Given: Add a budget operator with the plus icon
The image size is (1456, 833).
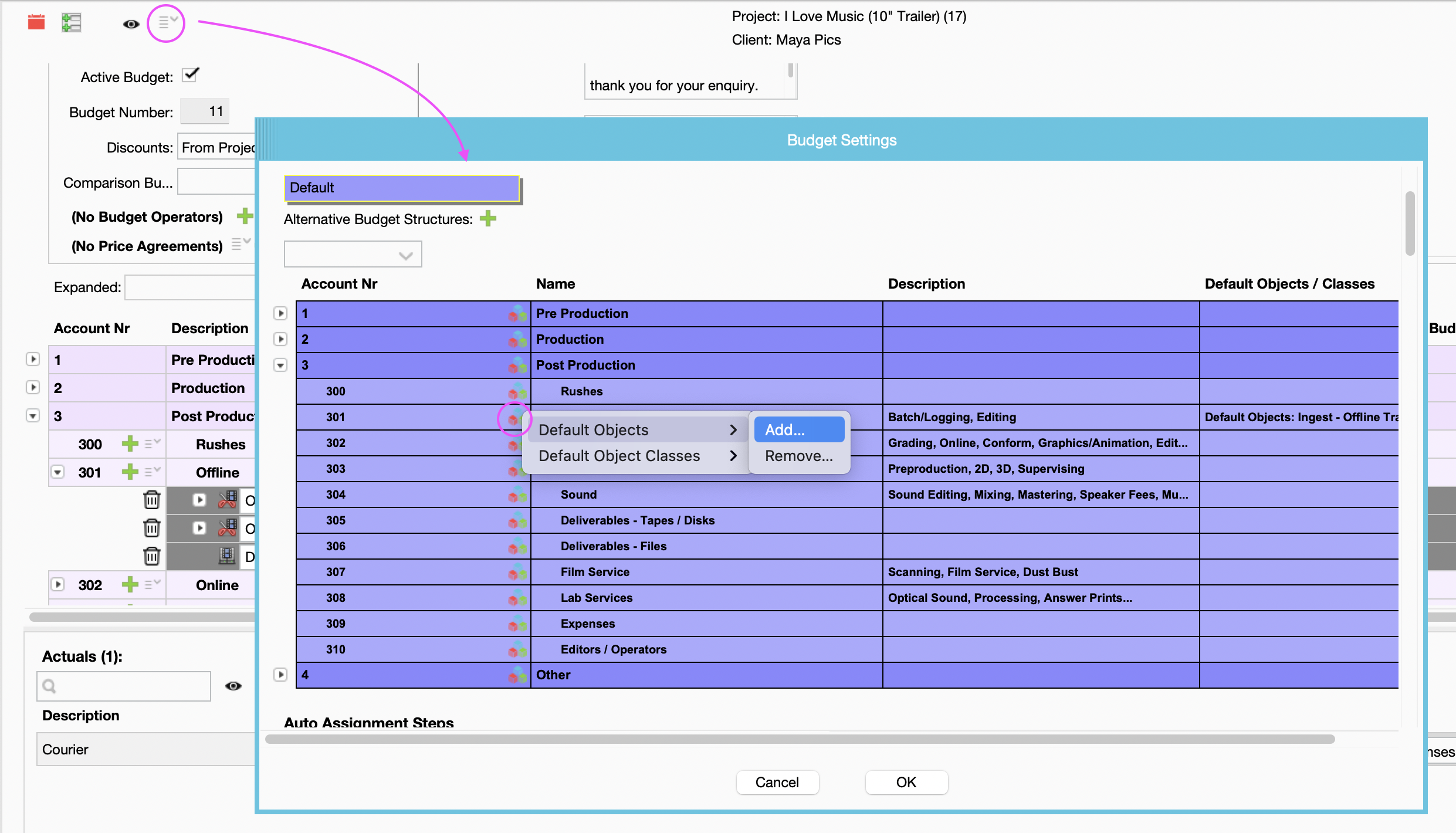Looking at the screenshot, I should coord(245,216).
